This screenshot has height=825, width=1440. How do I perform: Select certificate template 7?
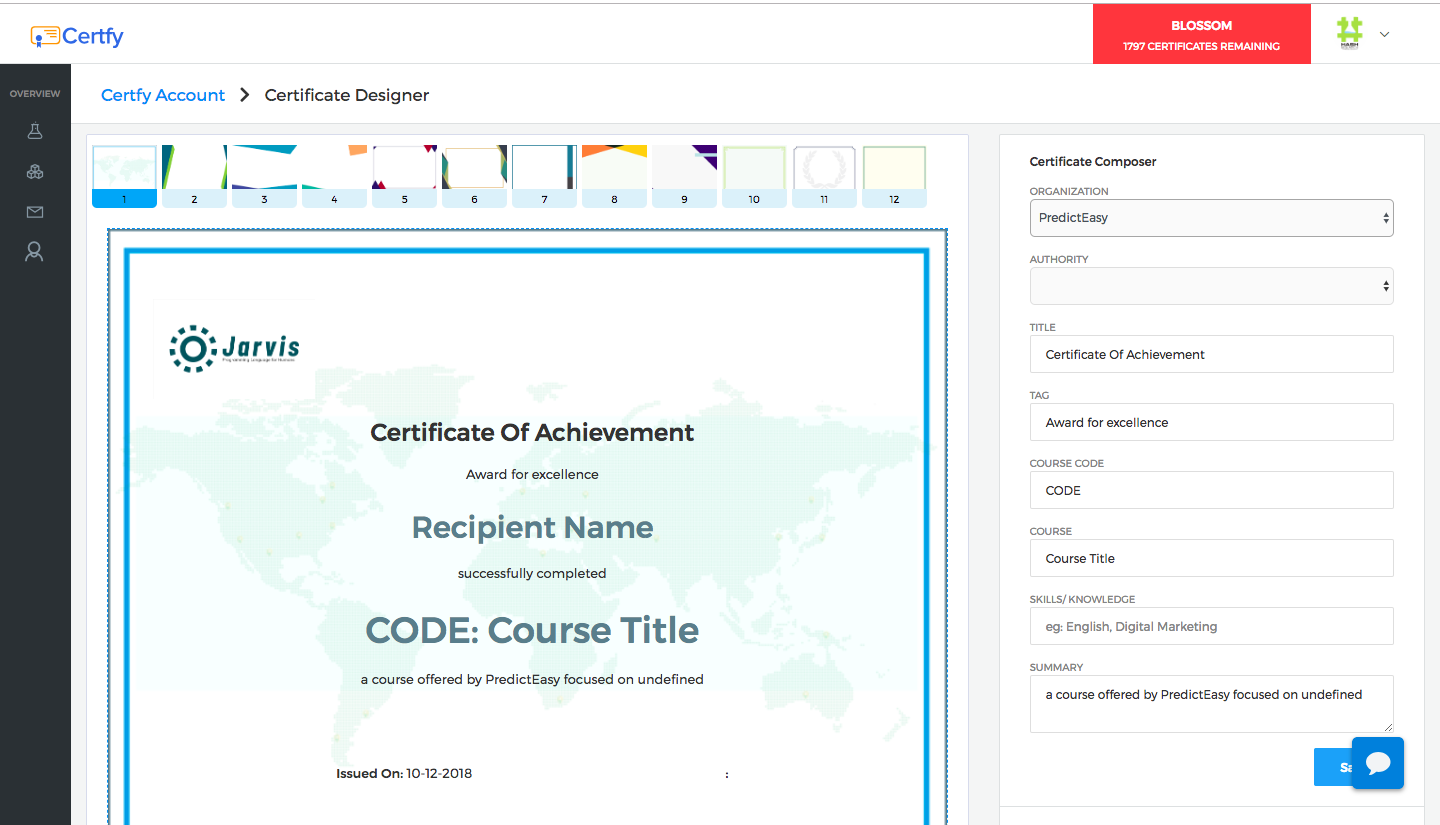(544, 177)
